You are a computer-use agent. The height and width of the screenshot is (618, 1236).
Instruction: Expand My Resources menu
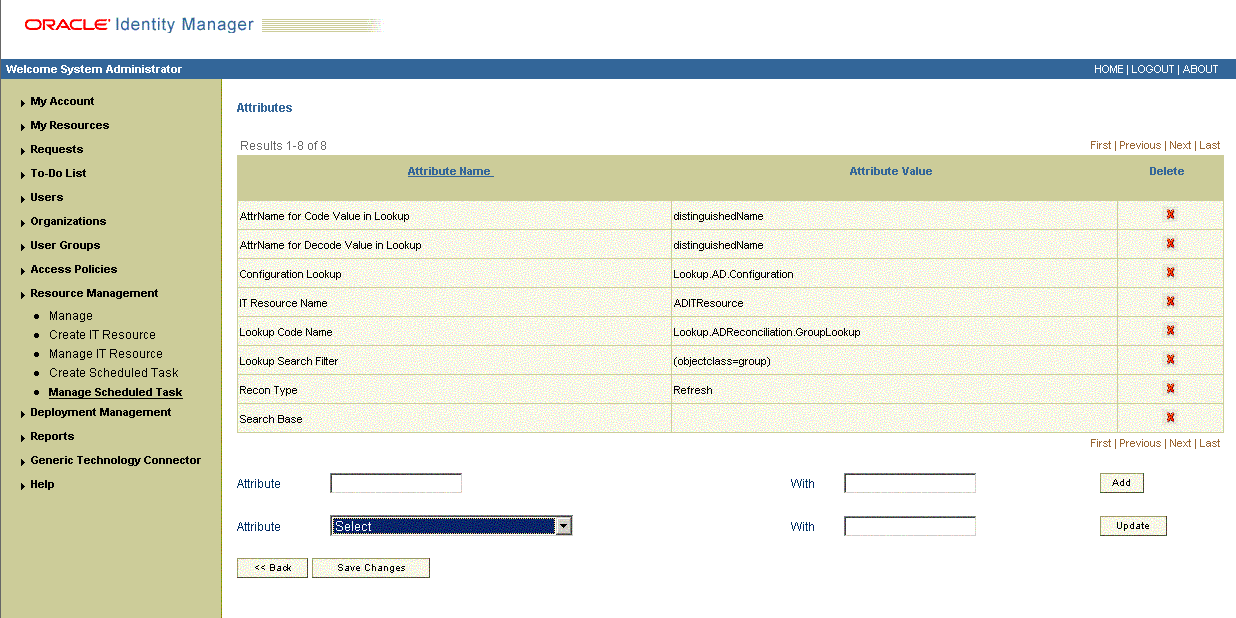point(69,125)
